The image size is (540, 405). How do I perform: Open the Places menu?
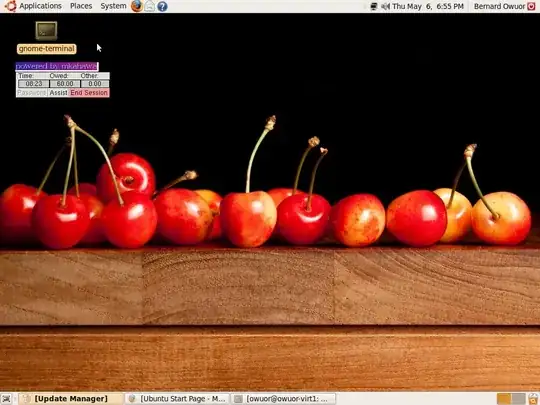(x=81, y=6)
